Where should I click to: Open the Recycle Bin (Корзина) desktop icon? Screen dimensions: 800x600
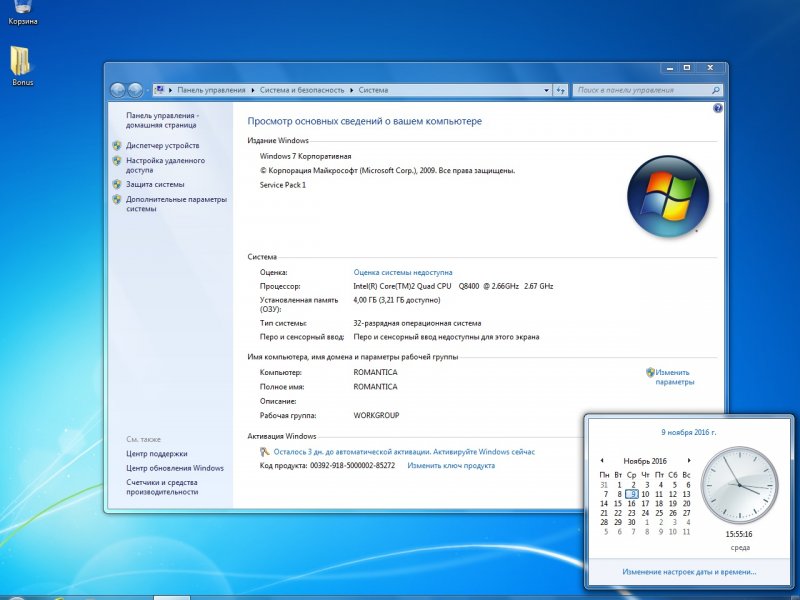pos(22,11)
